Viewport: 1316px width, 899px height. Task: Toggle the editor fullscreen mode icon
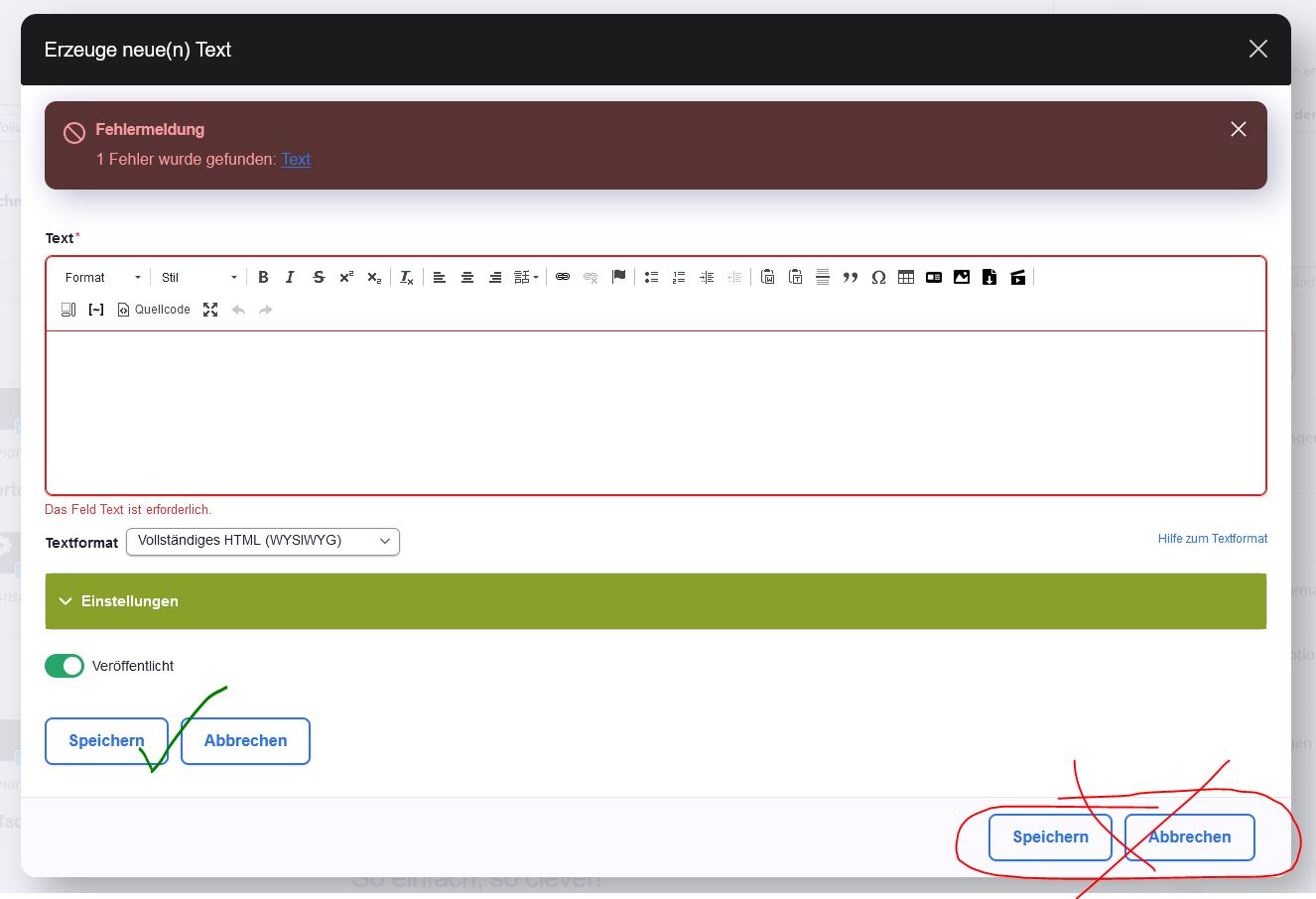point(210,310)
